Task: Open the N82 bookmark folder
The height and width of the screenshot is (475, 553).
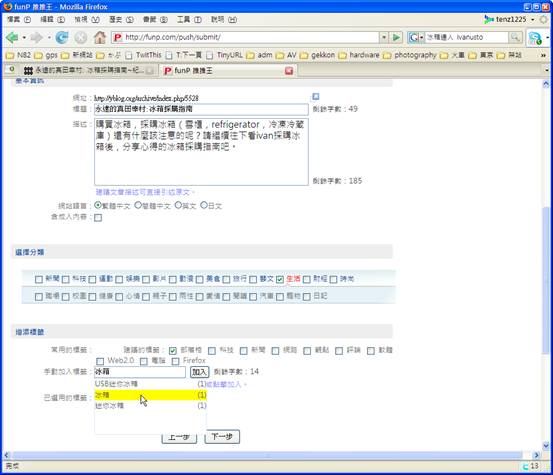Action: coord(19,55)
